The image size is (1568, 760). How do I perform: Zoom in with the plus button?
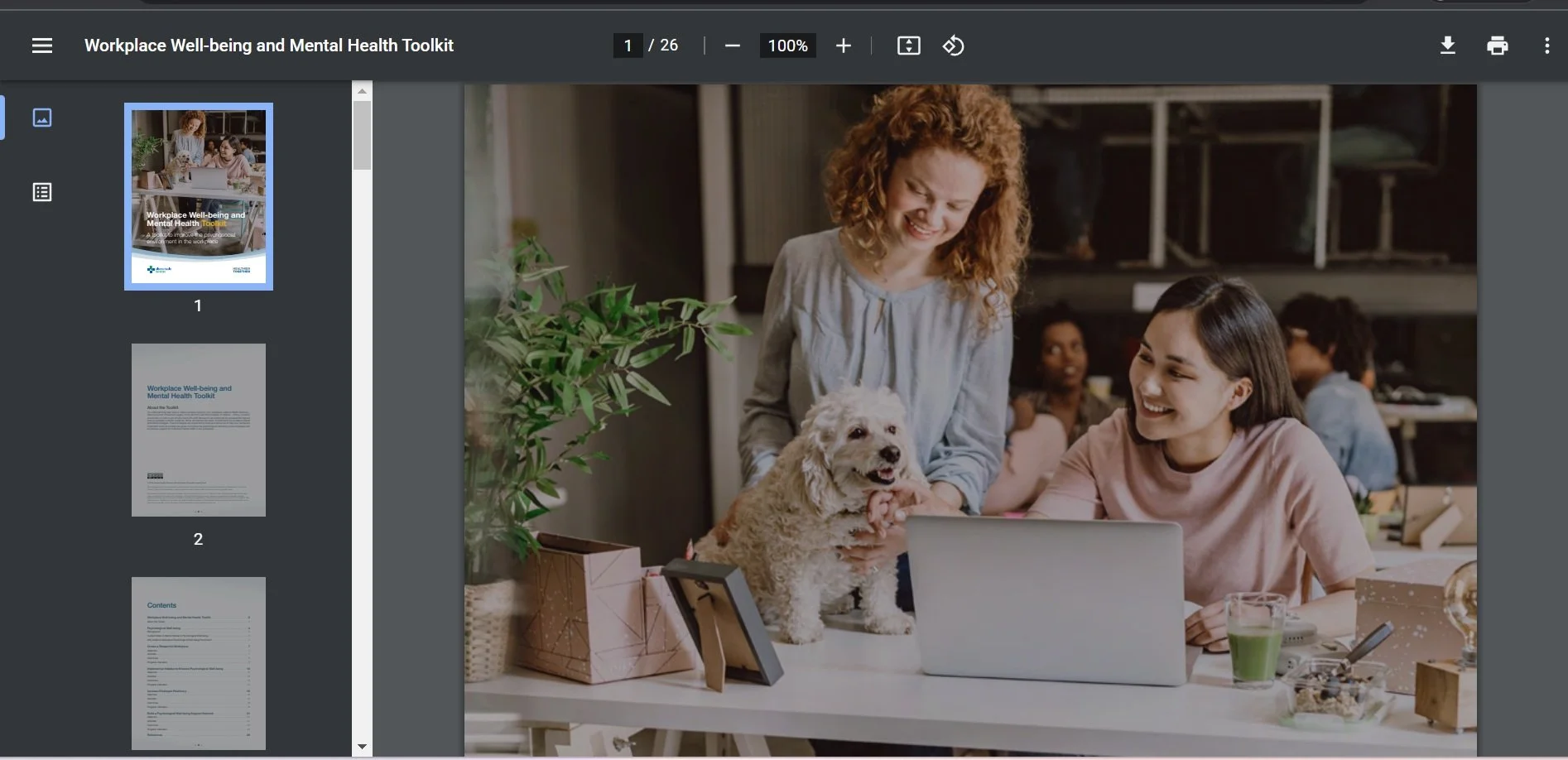pos(843,46)
